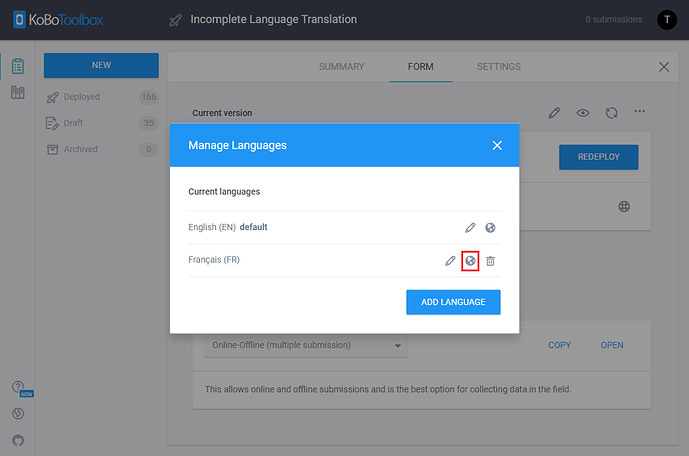
Task: Click the 35 draft count badge
Action: 149,123
